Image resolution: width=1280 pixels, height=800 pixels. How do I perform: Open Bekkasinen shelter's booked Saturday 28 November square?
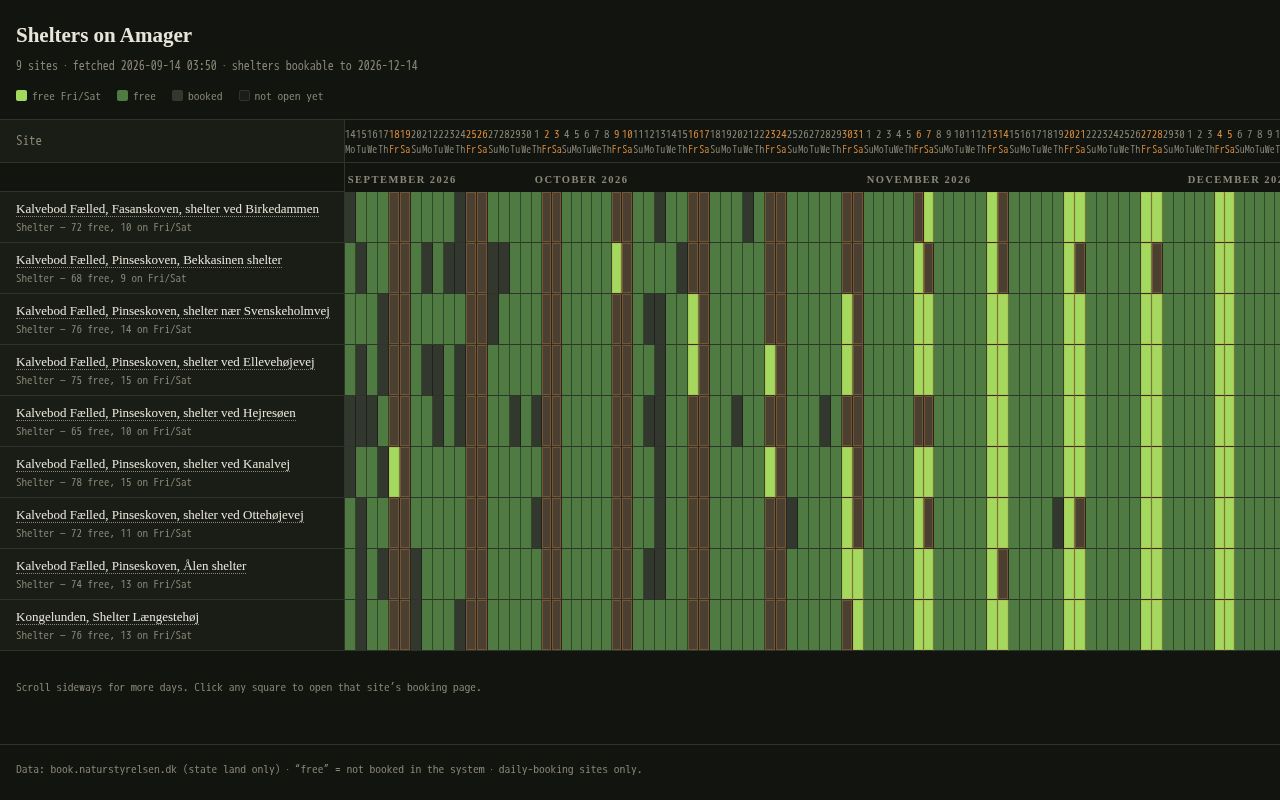click(x=1157, y=268)
